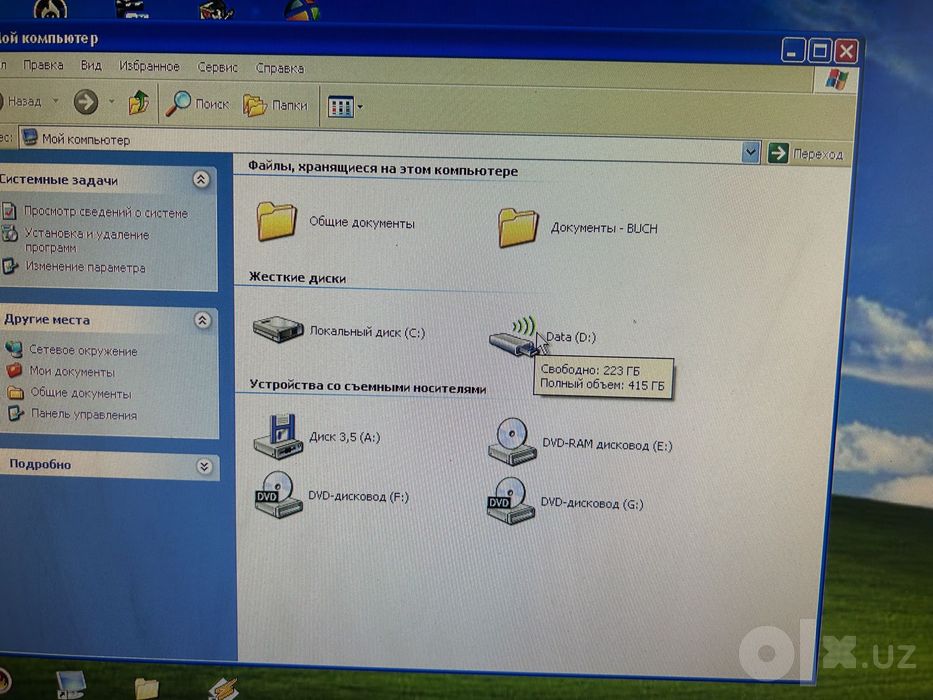Click the folder icon in the taskbar
This screenshot has width=933, height=700.
pyautogui.click(x=146, y=689)
